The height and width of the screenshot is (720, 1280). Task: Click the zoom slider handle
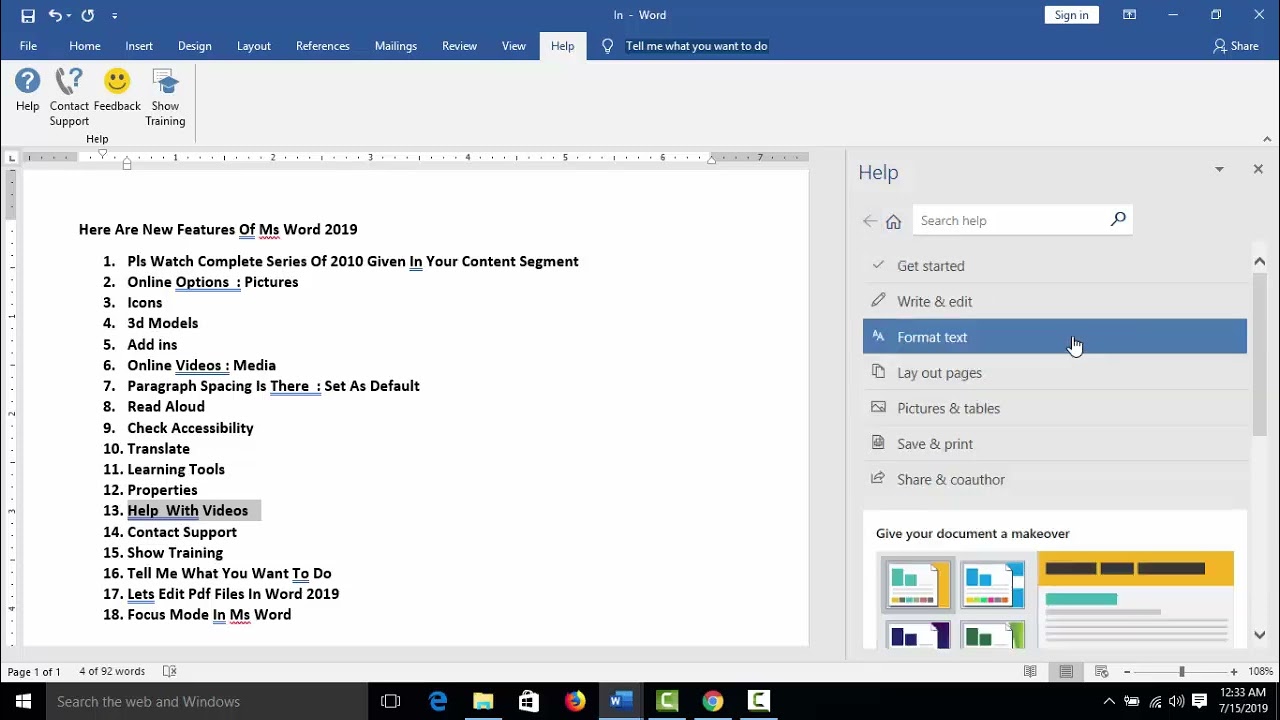tap(1181, 672)
